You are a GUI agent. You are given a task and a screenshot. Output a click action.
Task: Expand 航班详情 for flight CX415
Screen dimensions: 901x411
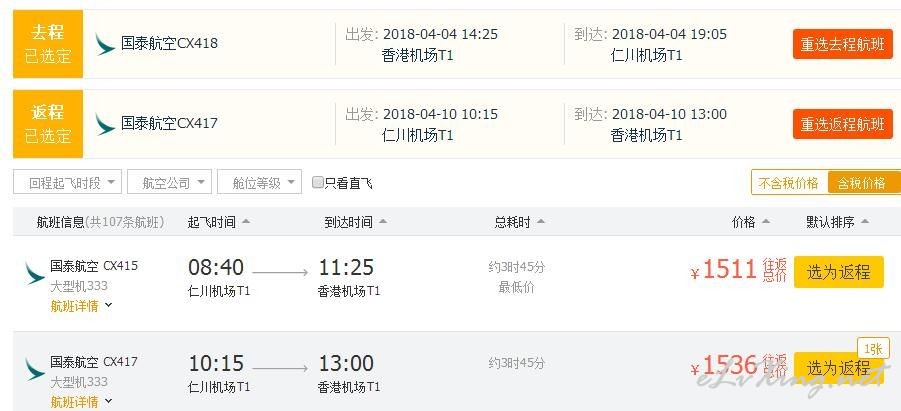click(81, 306)
